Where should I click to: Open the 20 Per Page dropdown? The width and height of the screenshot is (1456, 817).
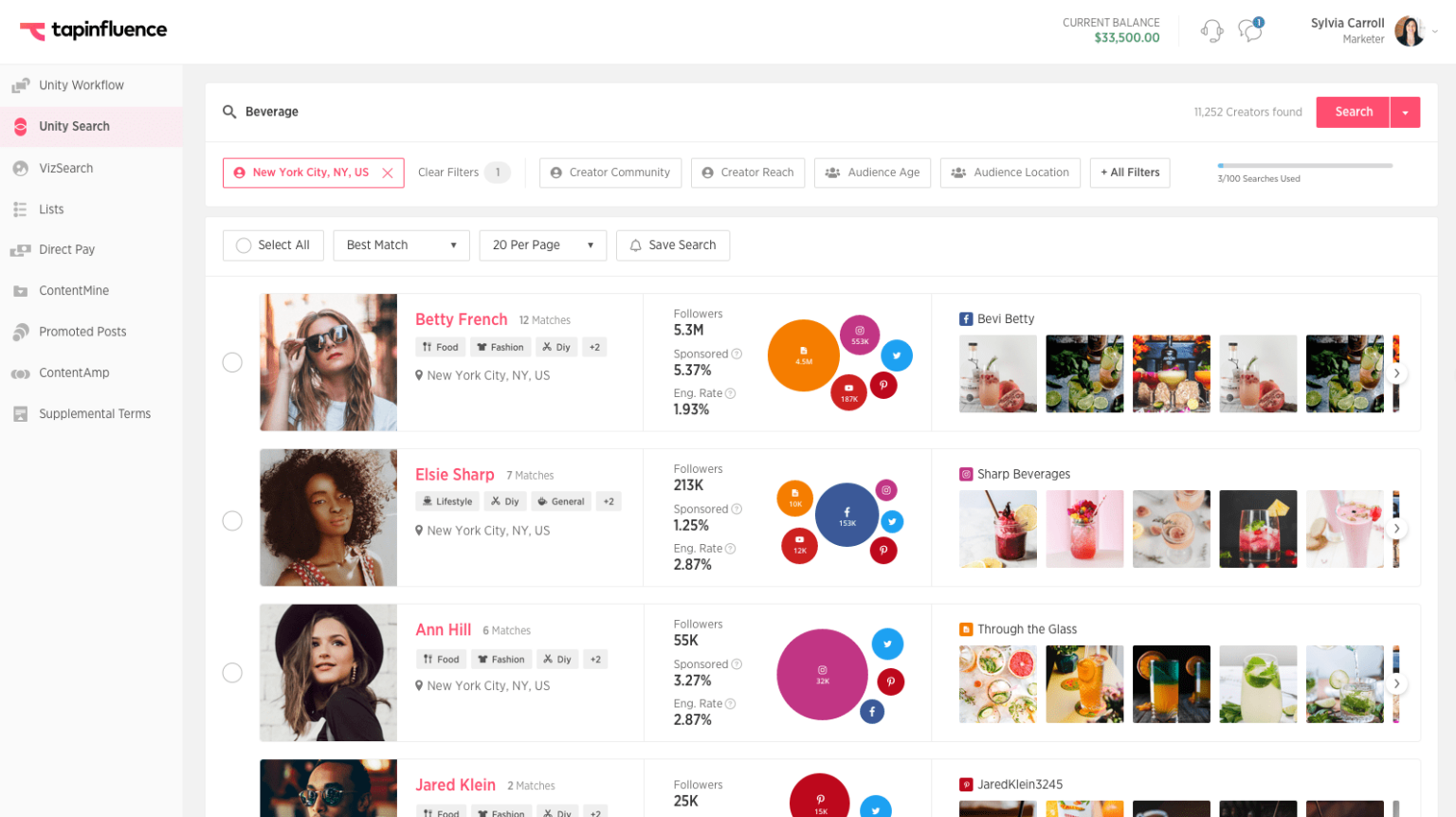tap(542, 245)
